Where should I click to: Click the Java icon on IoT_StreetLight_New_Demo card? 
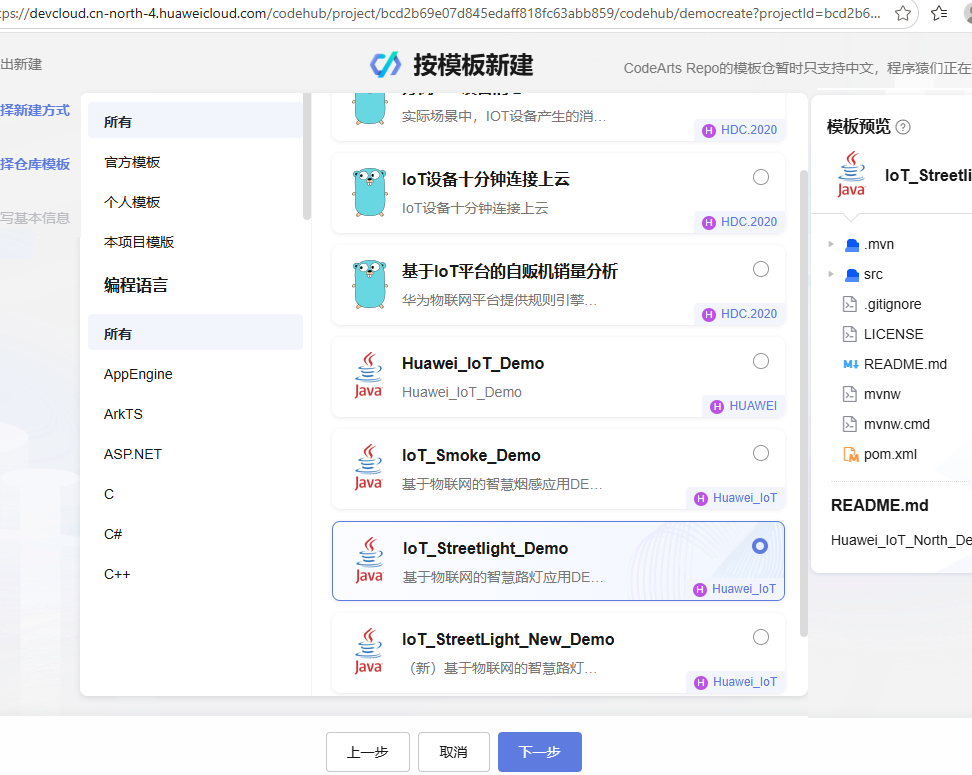point(369,651)
